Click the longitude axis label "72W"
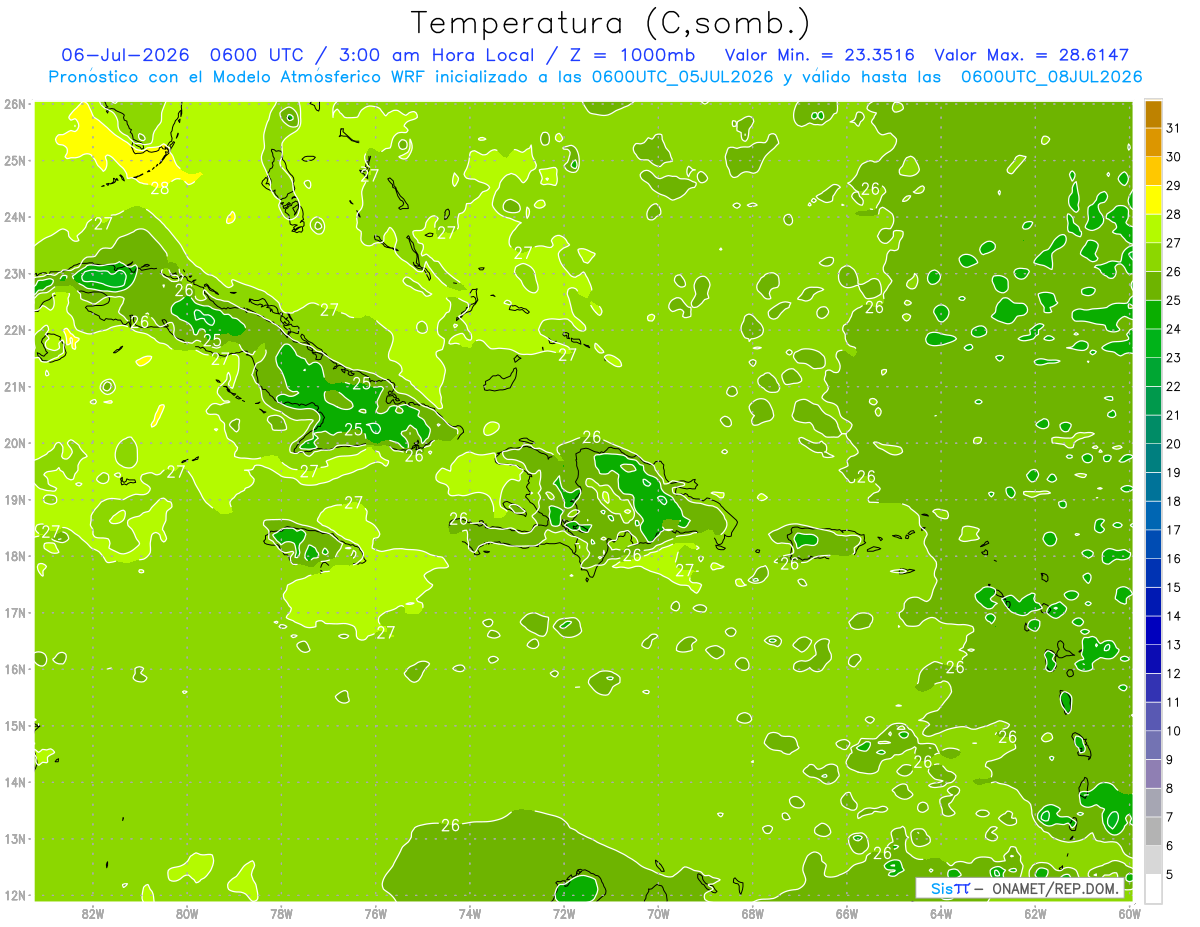The height and width of the screenshot is (927, 1200). (564, 913)
